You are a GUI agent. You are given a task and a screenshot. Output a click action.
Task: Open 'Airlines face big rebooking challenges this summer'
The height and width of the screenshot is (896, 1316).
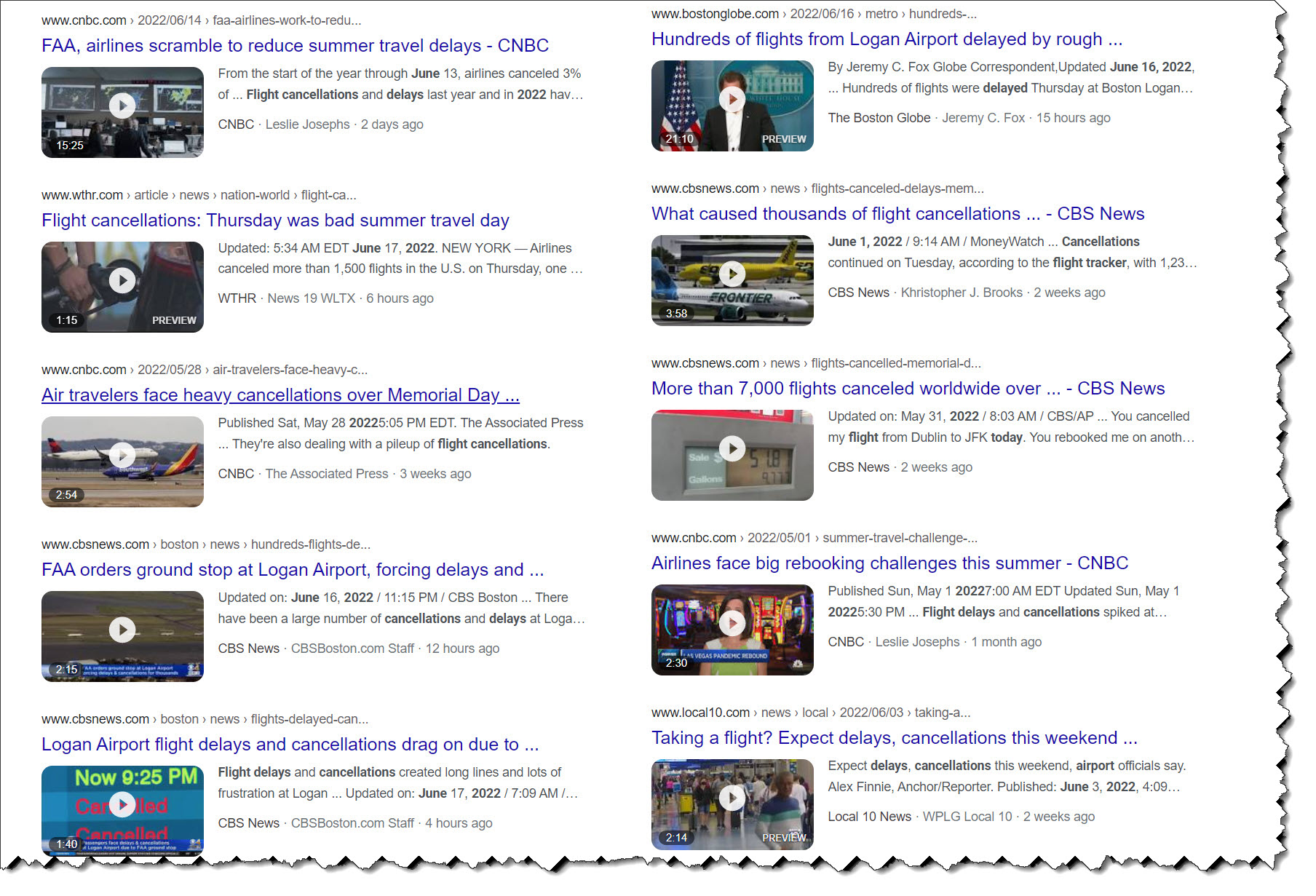pos(889,563)
